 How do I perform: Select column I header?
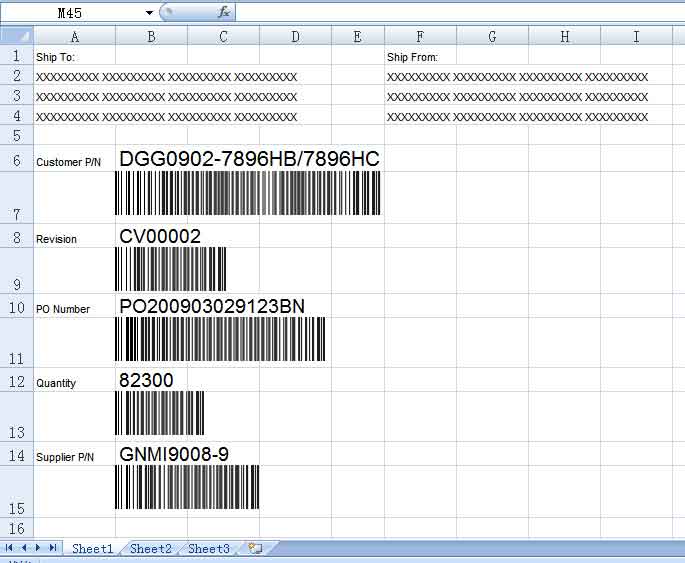tap(637, 36)
